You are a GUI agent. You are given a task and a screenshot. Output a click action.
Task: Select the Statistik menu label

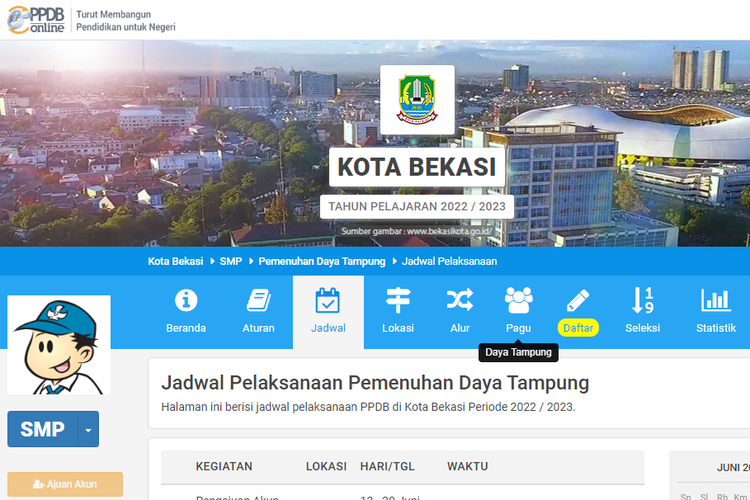[x=716, y=328]
